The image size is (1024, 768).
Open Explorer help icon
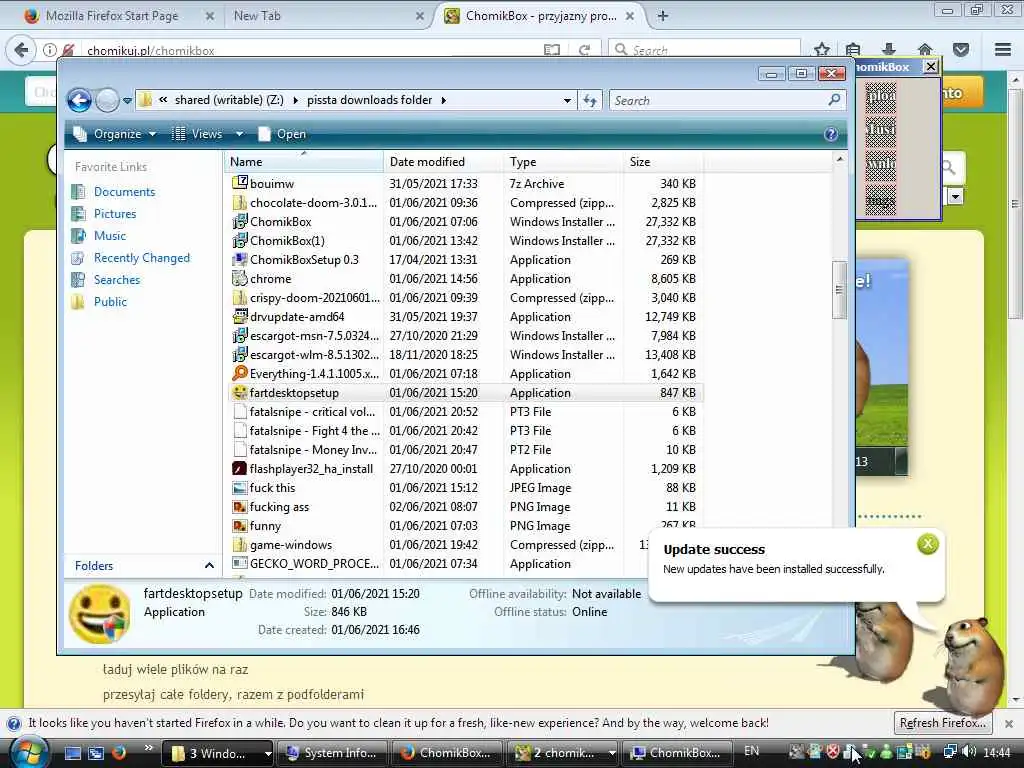[x=831, y=134]
